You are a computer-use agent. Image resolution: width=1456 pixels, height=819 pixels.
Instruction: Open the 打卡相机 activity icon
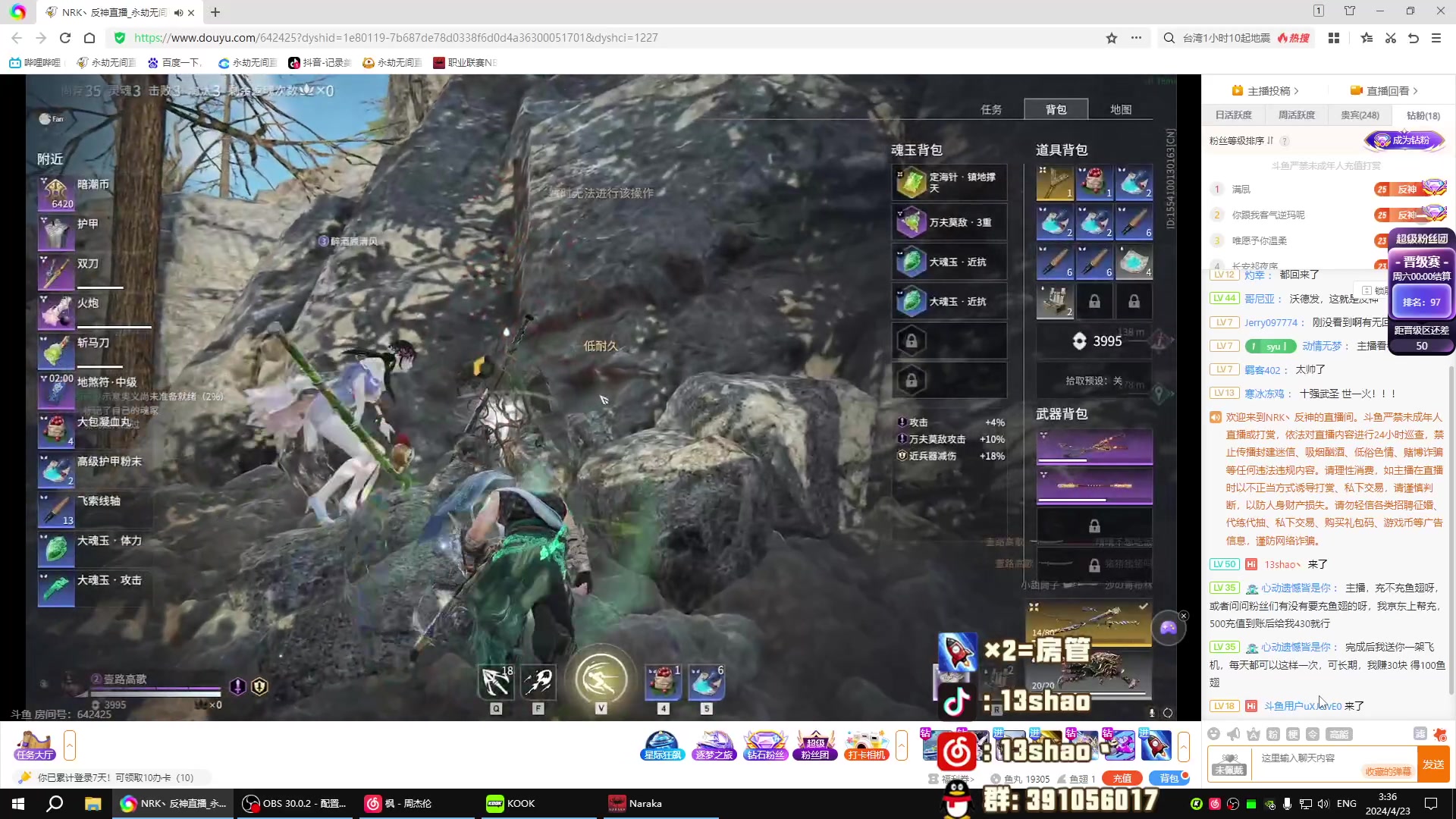pyautogui.click(x=867, y=745)
